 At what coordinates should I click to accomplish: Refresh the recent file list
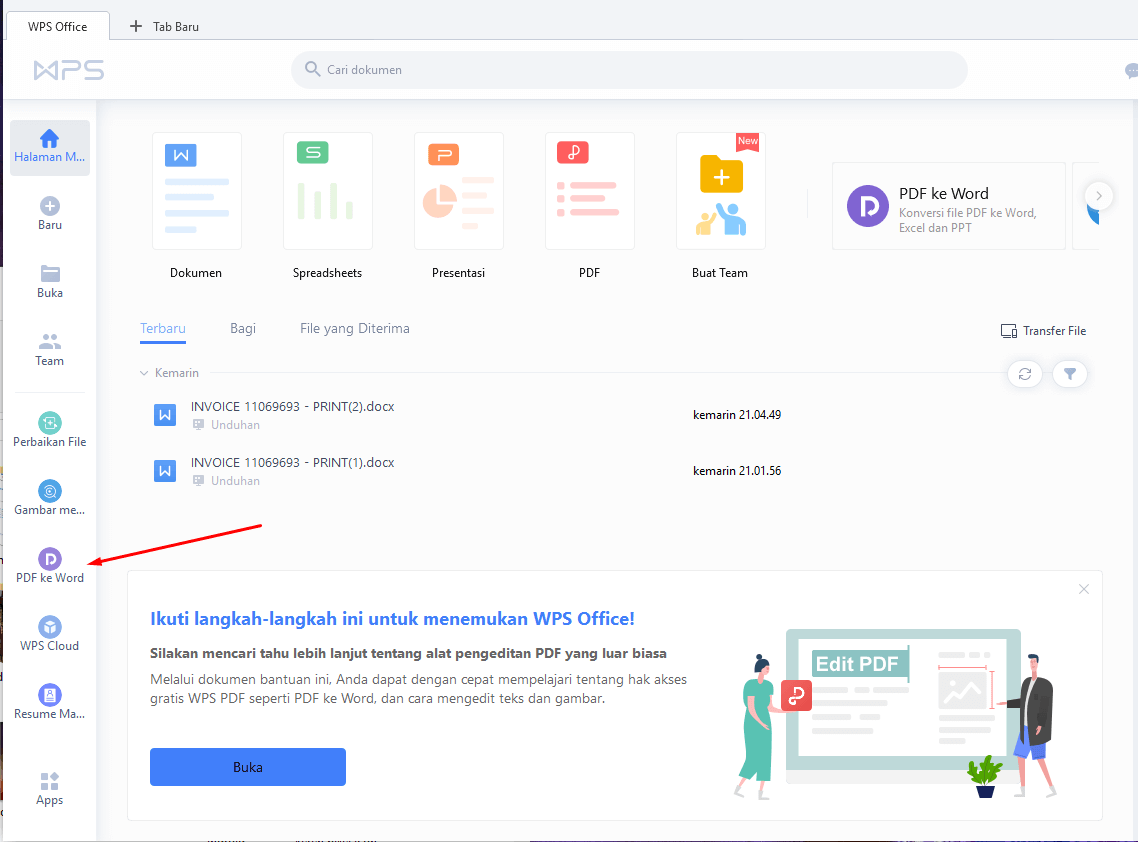(x=1025, y=374)
